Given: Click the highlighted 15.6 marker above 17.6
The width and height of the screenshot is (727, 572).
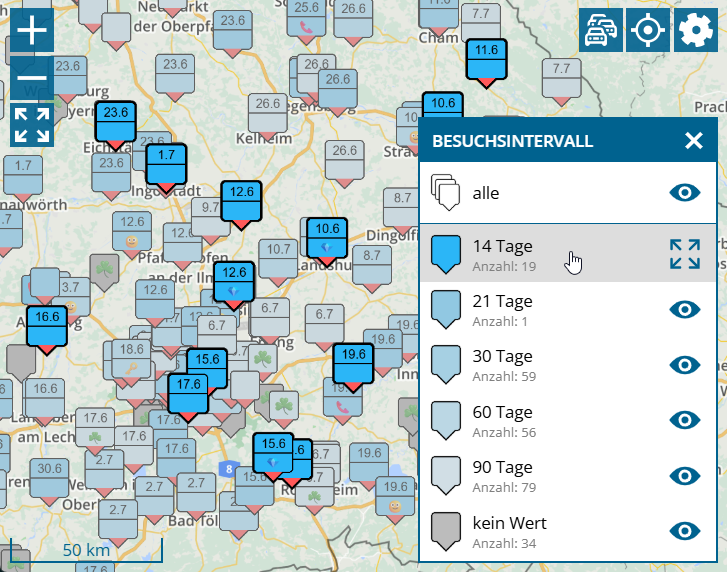Looking at the screenshot, I should tap(207, 366).
